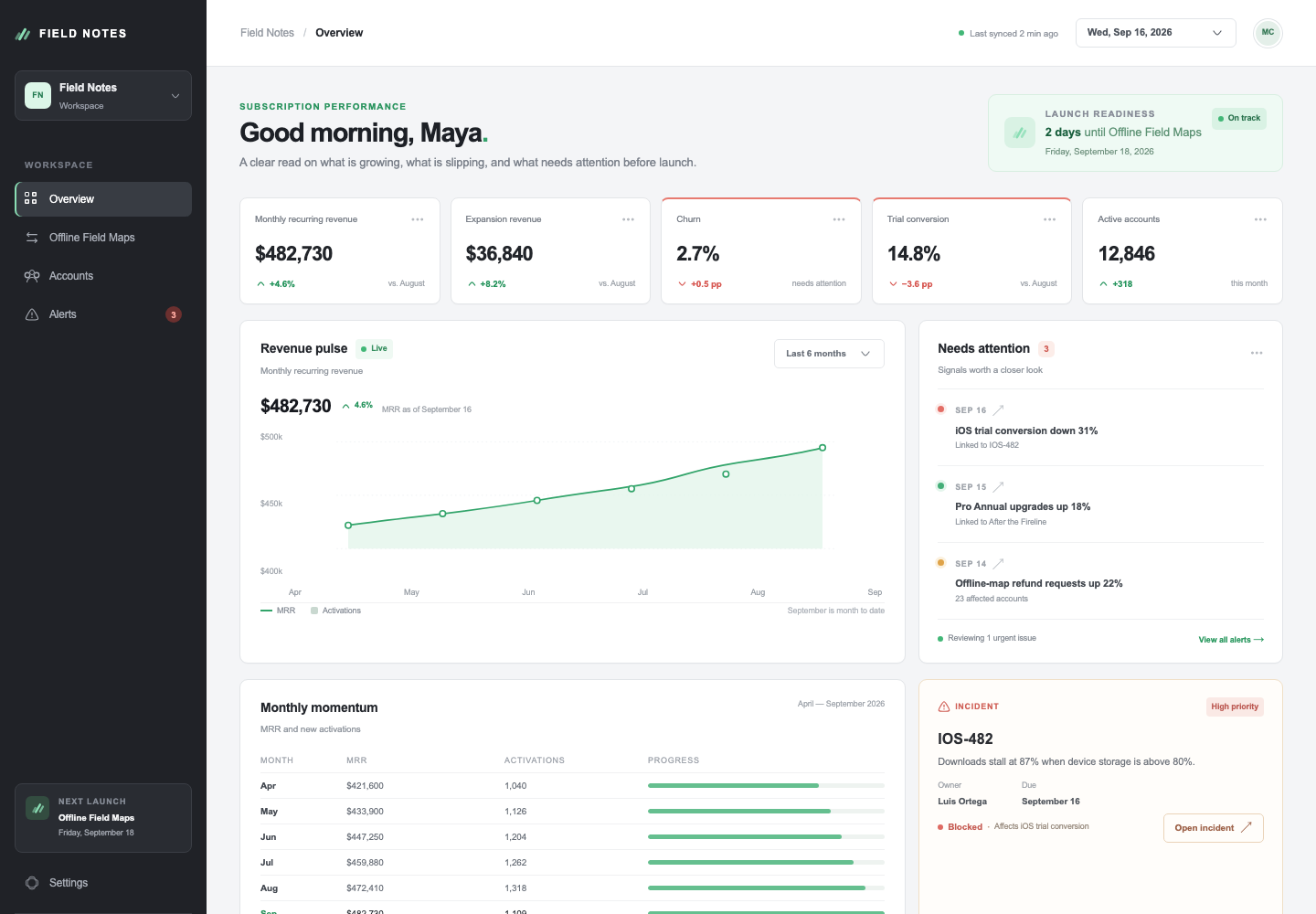Image resolution: width=1316 pixels, height=914 pixels.
Task: Open the Active accounts card options menu
Action: (x=1260, y=219)
